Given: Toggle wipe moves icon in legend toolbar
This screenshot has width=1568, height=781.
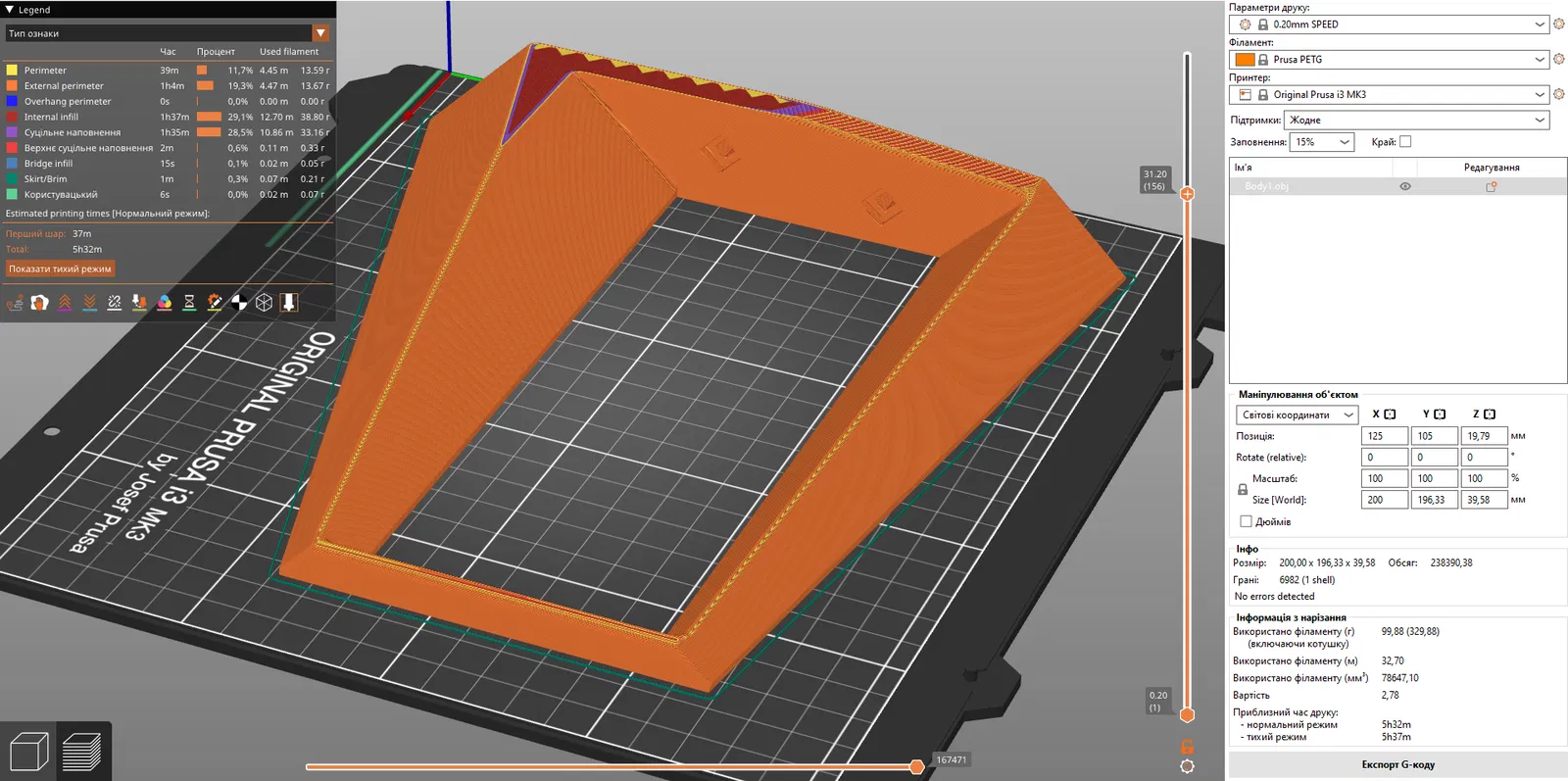Looking at the screenshot, I should (39, 303).
